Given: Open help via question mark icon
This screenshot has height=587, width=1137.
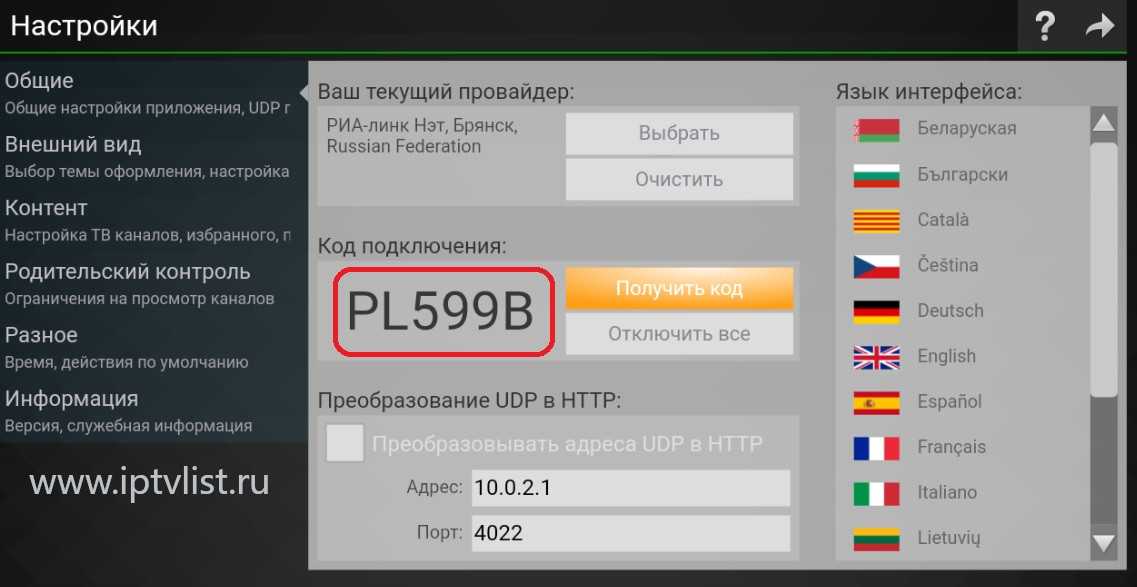Looking at the screenshot, I should tap(1044, 27).
